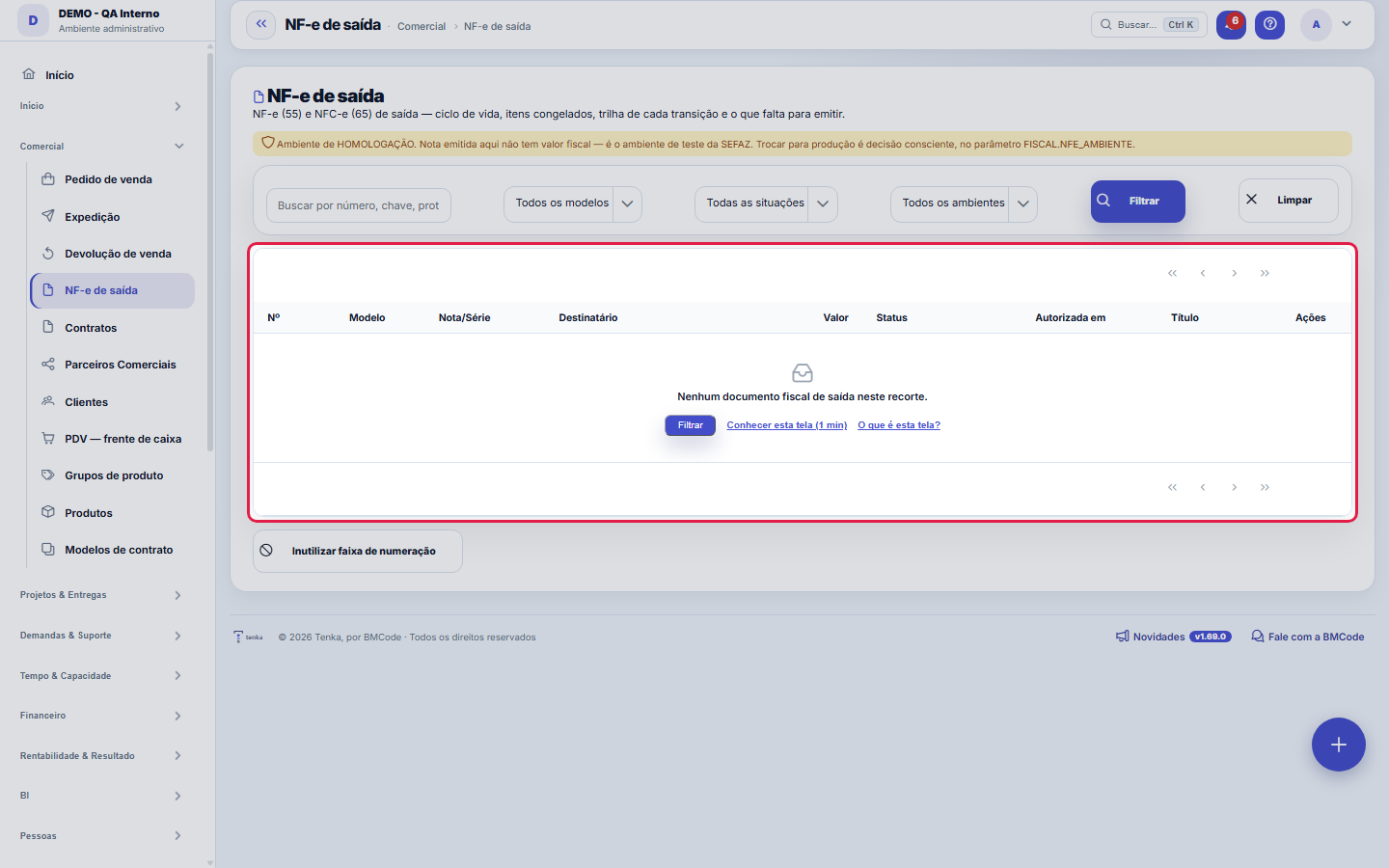The width and height of the screenshot is (1389, 868).
Task: Click the Produtos box icon
Action: [x=48, y=512]
